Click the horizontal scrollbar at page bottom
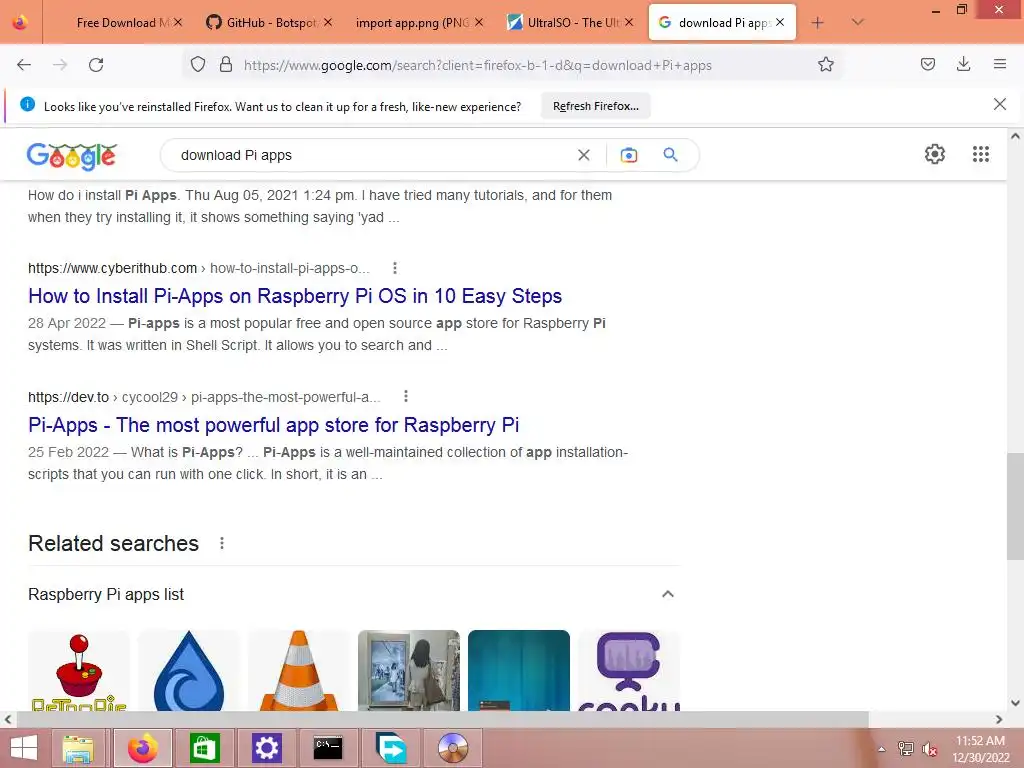 coord(442,719)
